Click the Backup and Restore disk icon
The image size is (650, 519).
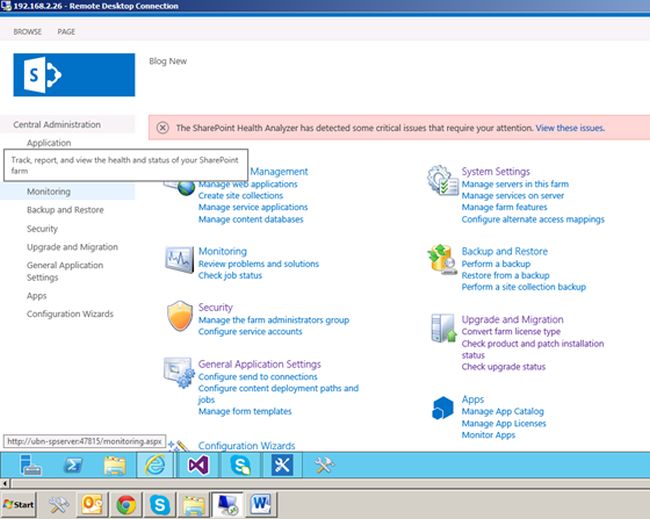pyautogui.click(x=442, y=260)
